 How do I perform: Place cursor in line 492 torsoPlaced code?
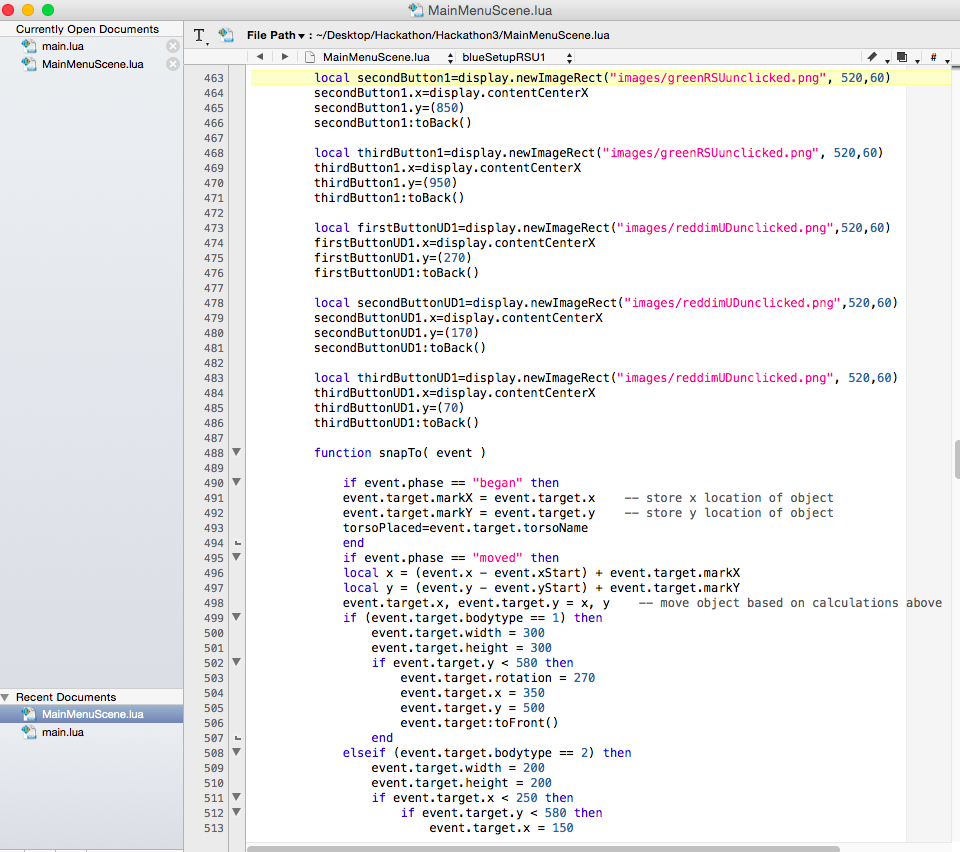[x=465, y=528]
